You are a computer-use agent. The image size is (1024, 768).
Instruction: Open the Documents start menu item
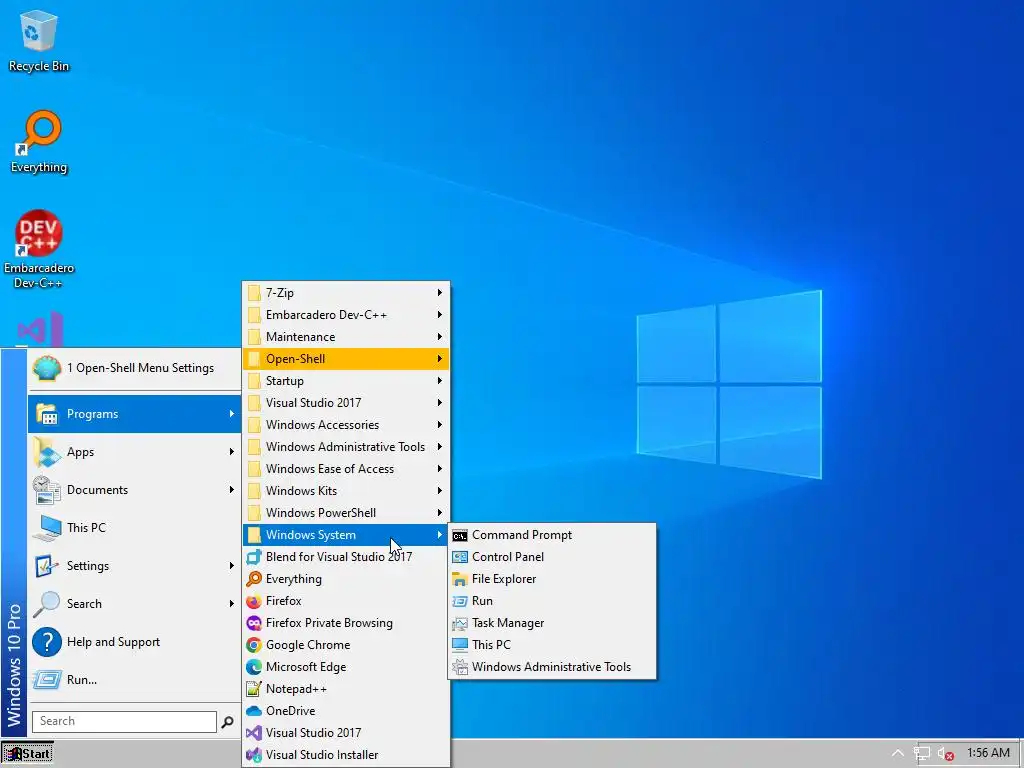(x=134, y=490)
